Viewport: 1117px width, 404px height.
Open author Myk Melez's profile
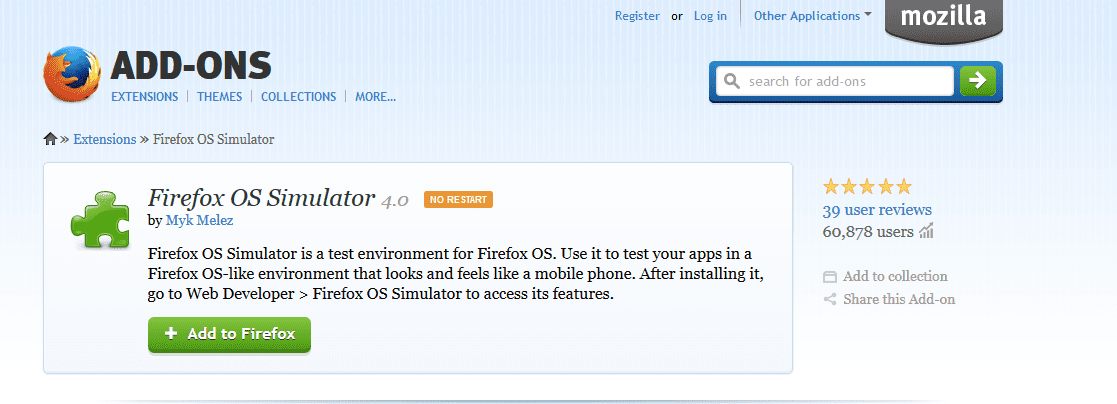coord(199,221)
